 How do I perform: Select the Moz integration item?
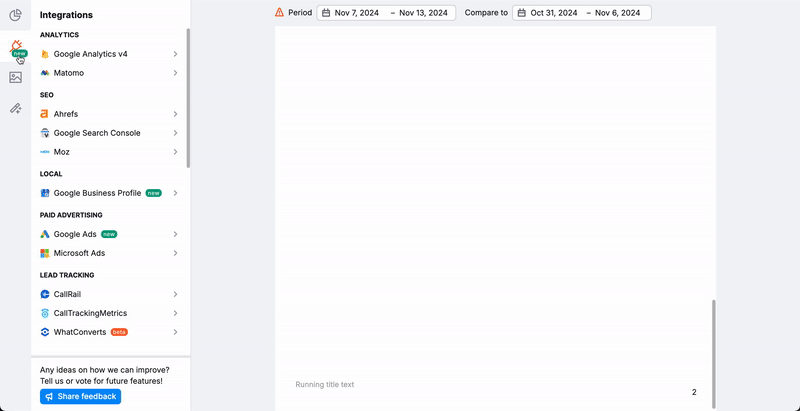click(x=62, y=152)
